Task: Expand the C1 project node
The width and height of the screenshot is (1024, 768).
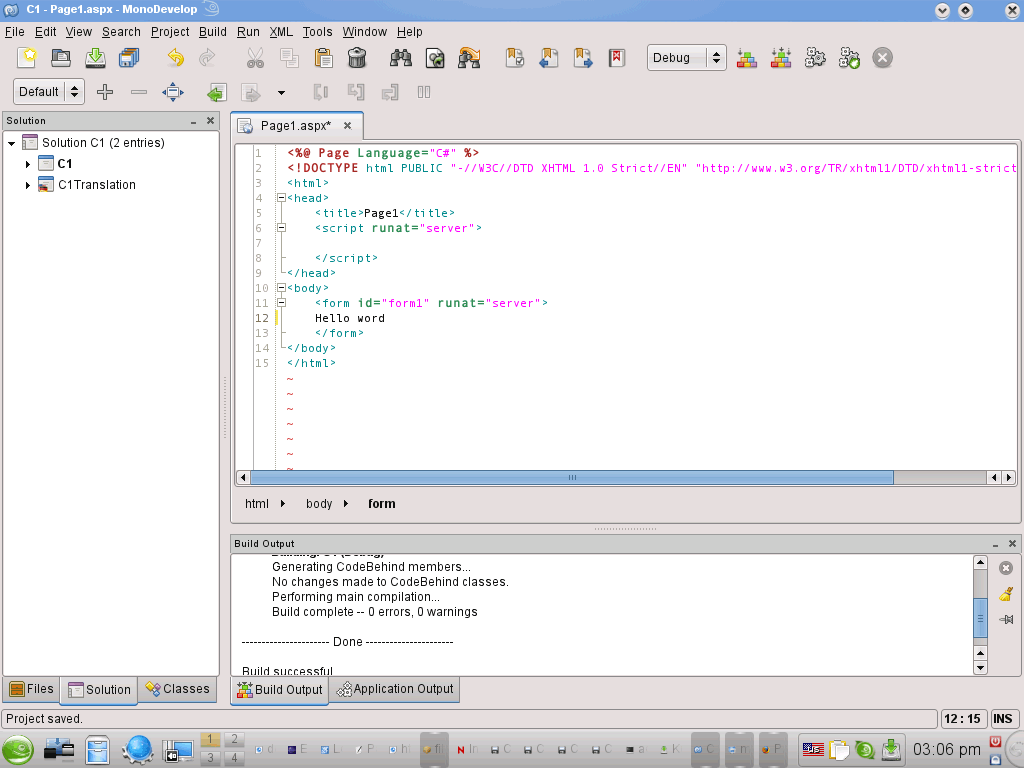Action: pos(29,164)
